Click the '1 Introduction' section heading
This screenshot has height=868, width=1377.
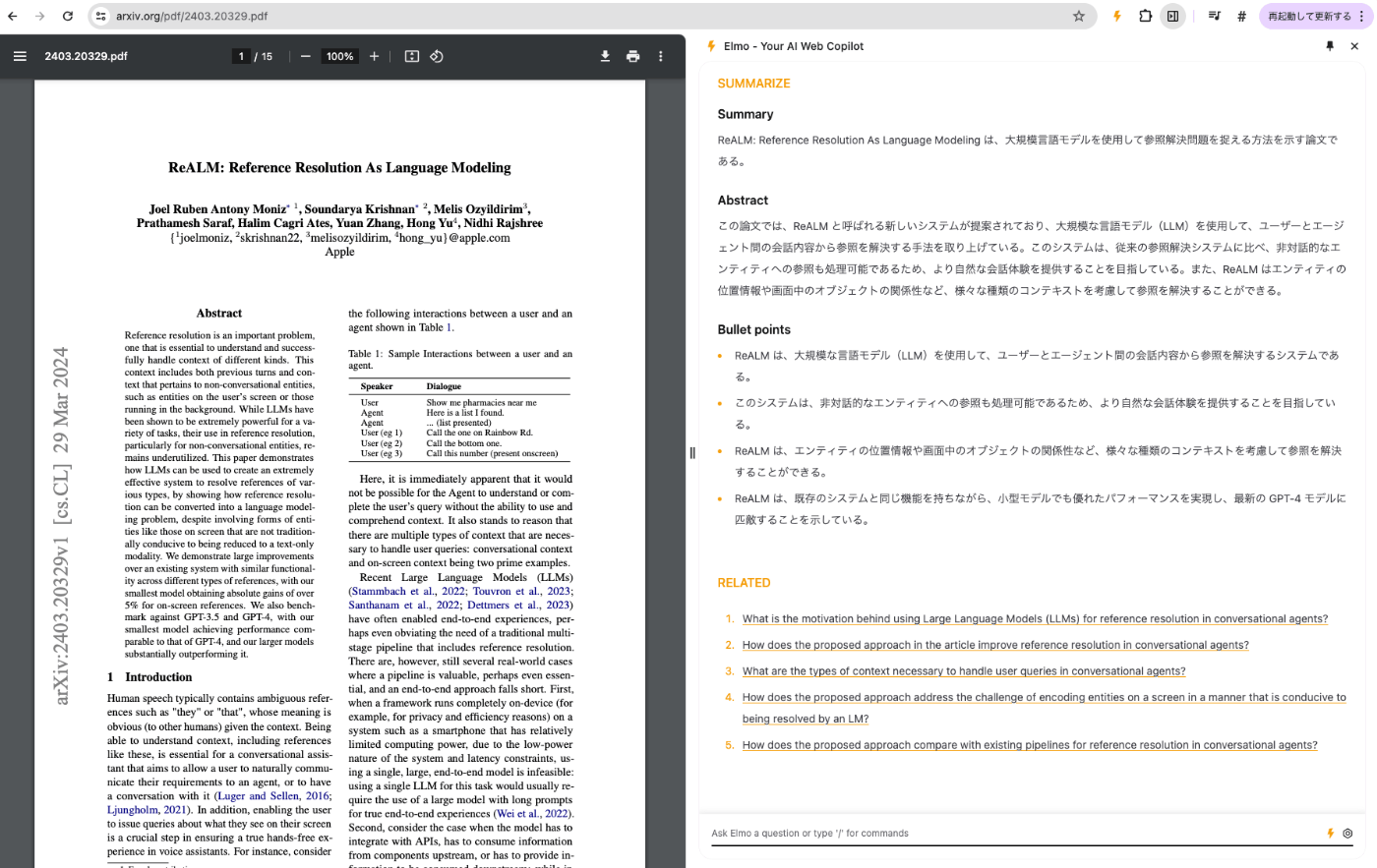[x=150, y=677]
